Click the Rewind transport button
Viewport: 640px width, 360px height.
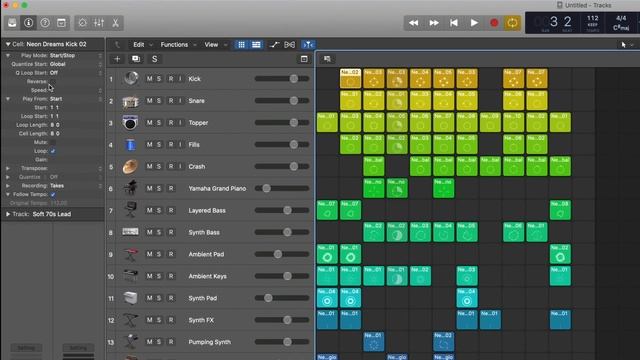(x=413, y=23)
